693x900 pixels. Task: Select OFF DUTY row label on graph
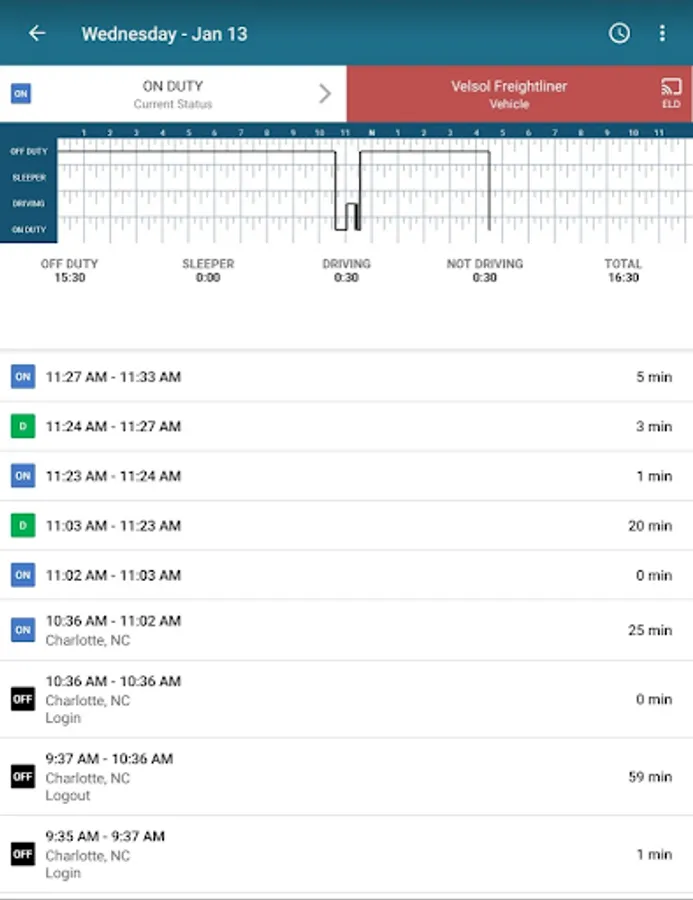(x=29, y=152)
